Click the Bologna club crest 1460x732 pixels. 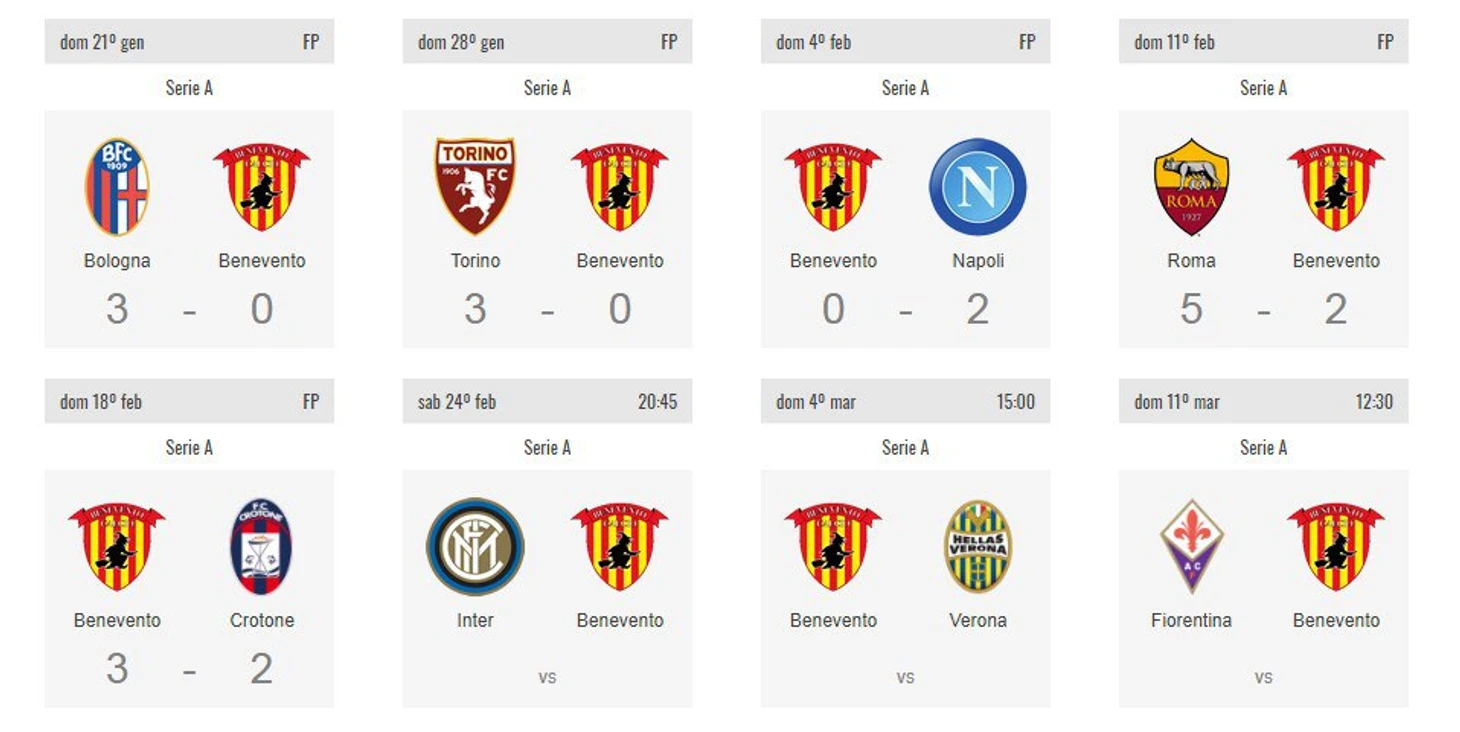[117, 187]
